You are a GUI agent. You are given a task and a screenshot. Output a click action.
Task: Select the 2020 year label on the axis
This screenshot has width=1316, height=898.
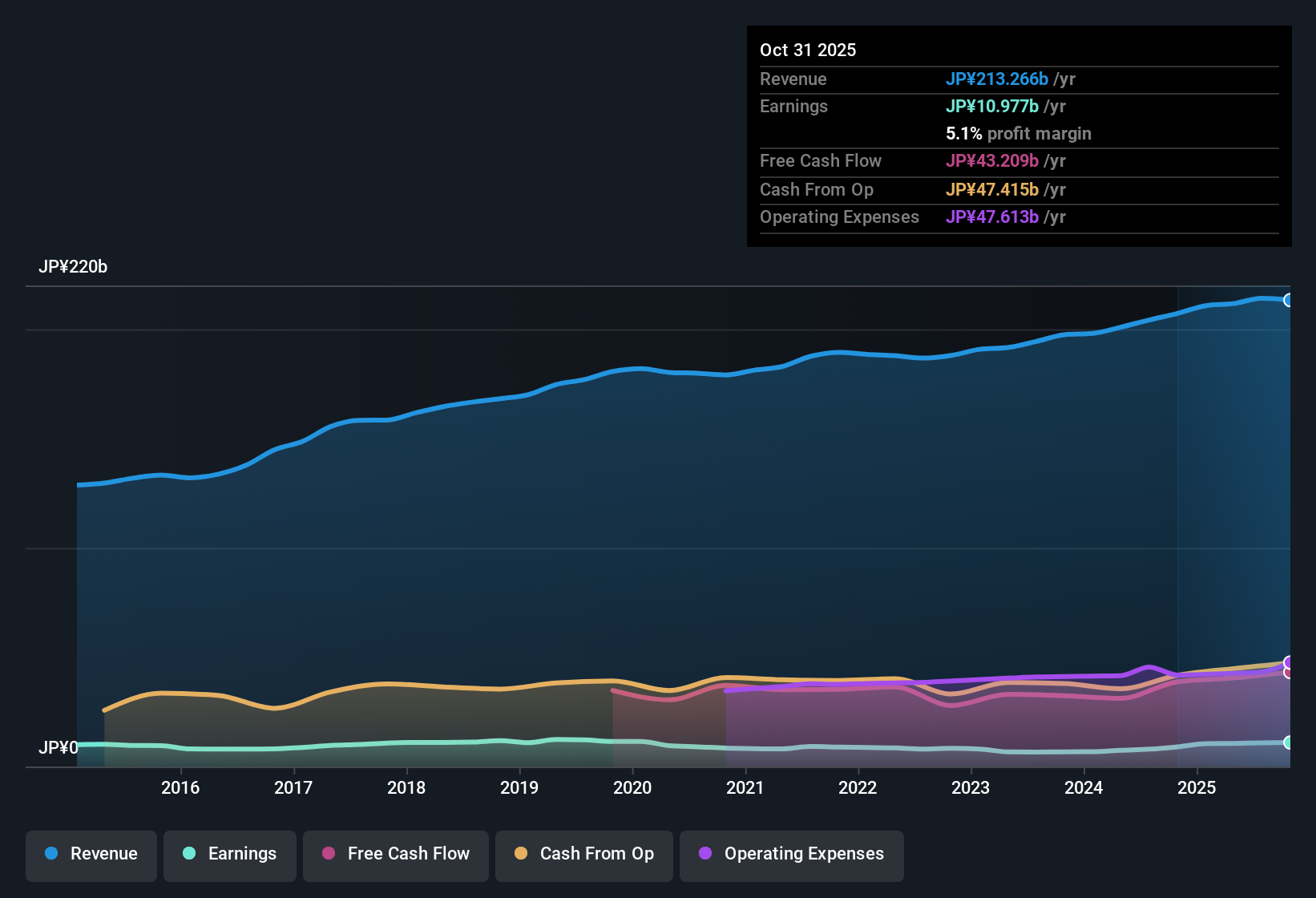click(632, 788)
